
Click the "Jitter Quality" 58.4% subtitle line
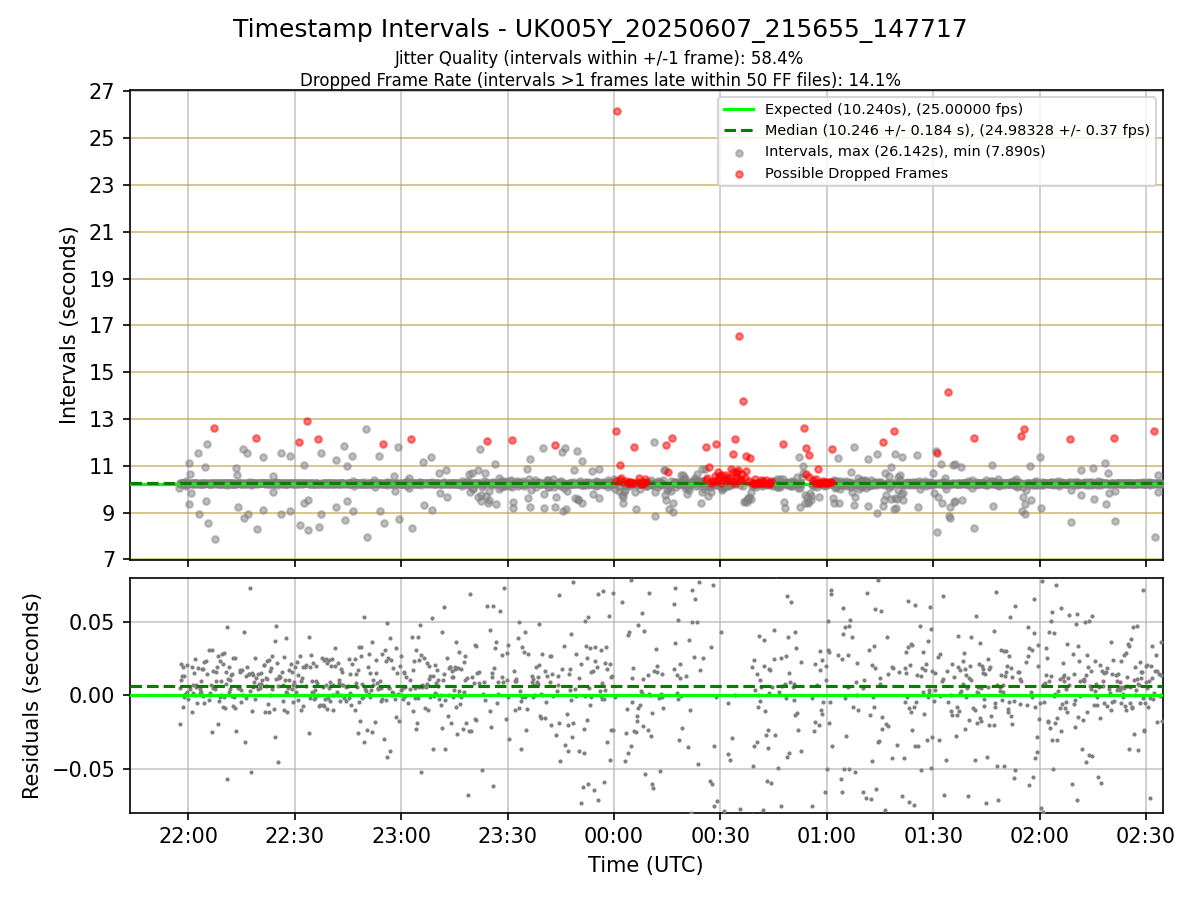[599, 59]
